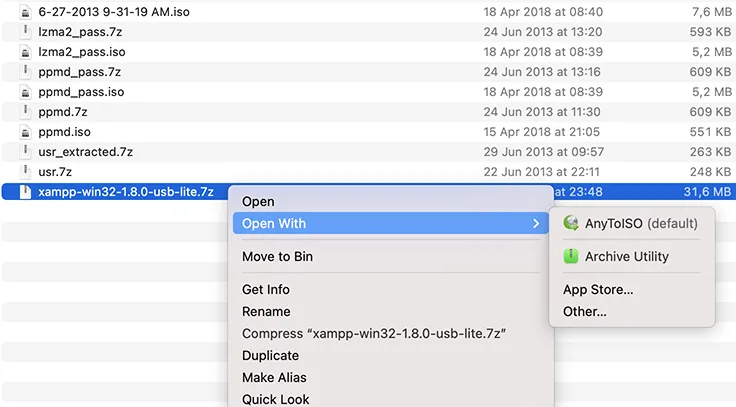Click the lzma2_pass.7z archive icon
This screenshot has width=736, height=407.
click(x=25, y=32)
